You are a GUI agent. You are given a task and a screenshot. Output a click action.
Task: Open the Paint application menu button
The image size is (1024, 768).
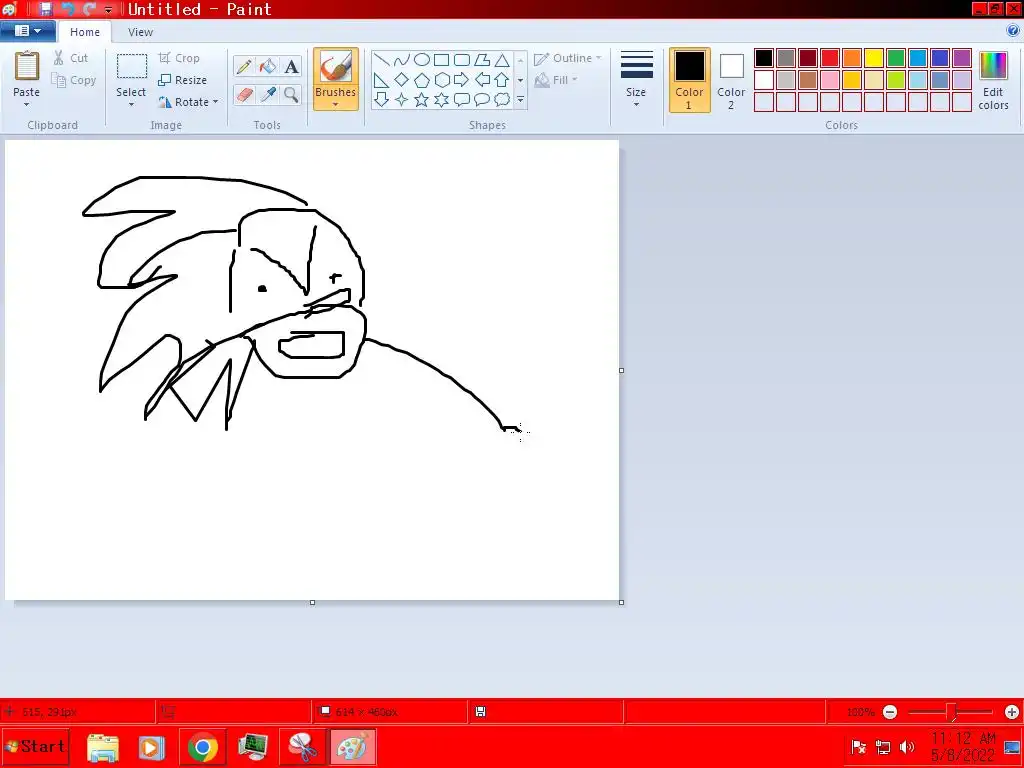(x=27, y=31)
